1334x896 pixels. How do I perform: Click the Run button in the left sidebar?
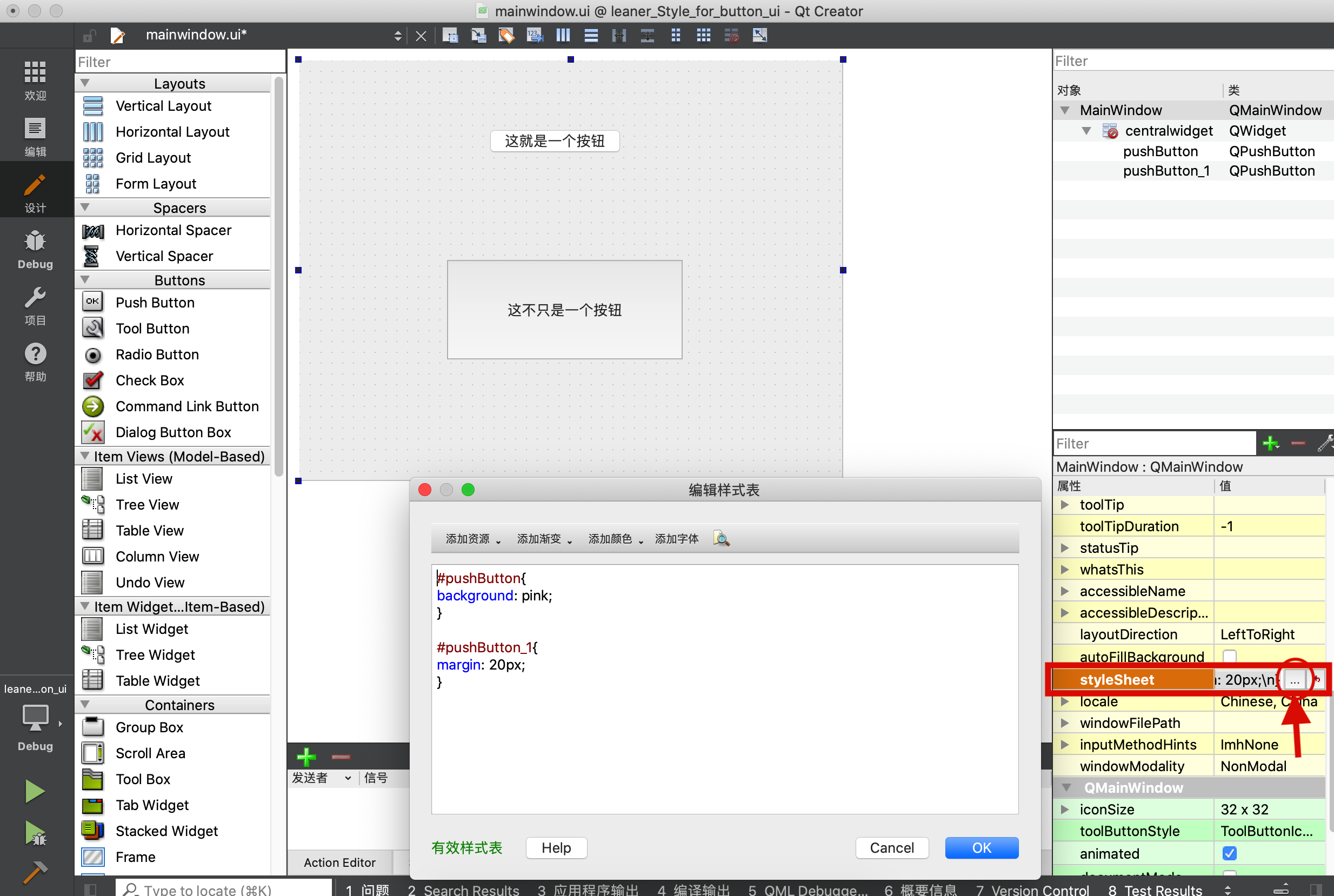pos(35,790)
